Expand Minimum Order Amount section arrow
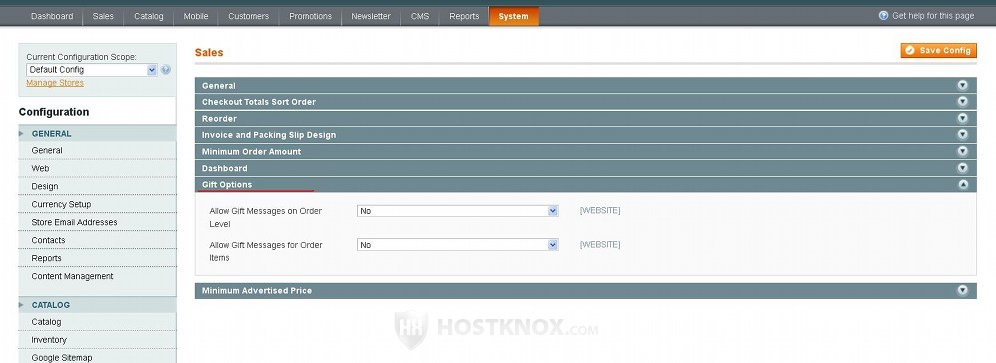Viewport: 996px width, 363px height. (x=962, y=151)
